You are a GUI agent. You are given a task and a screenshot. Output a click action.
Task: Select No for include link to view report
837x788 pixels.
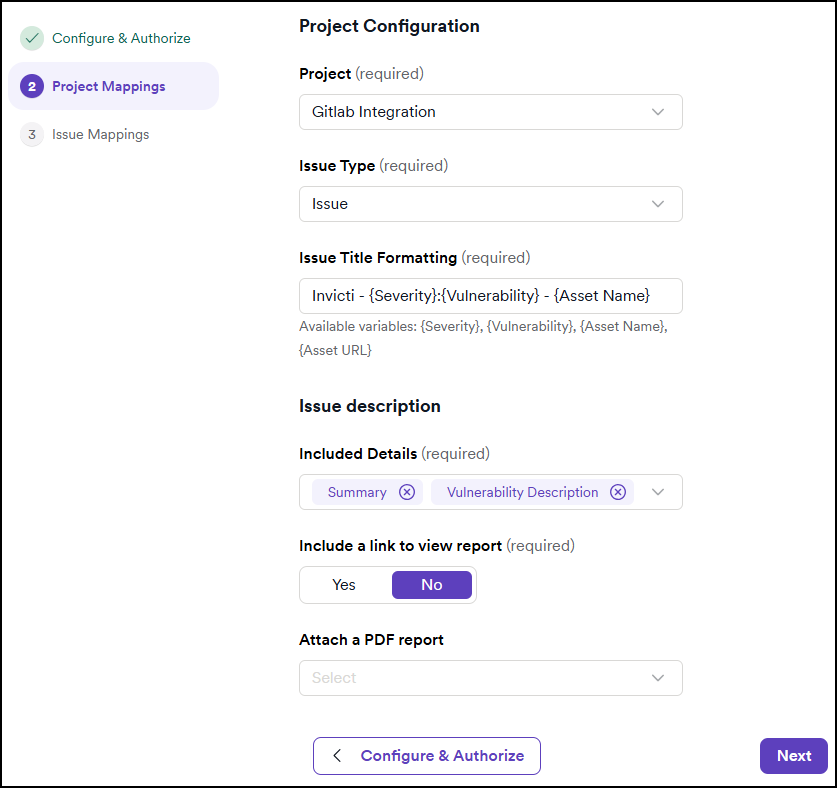432,585
